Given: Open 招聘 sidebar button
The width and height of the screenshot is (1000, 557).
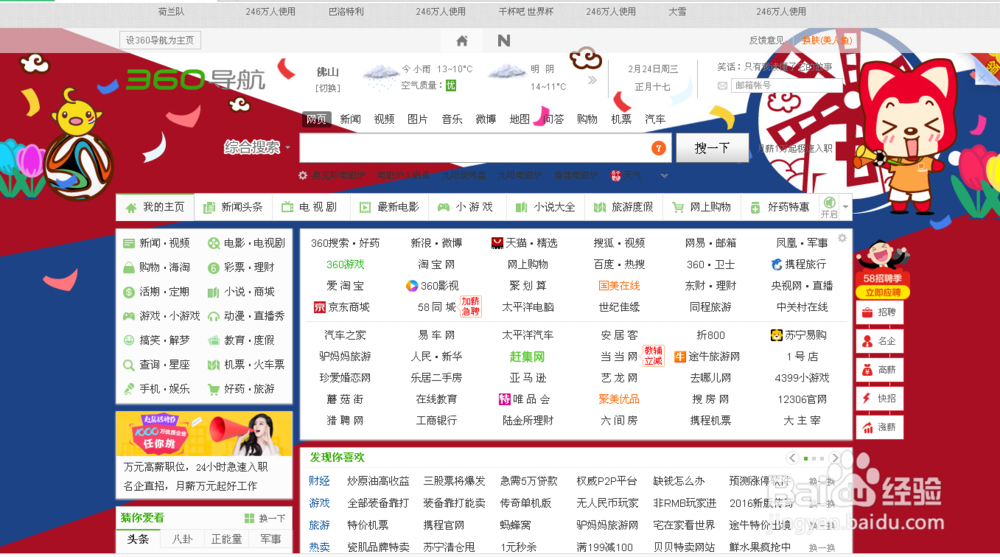Looking at the screenshot, I should (x=879, y=313).
